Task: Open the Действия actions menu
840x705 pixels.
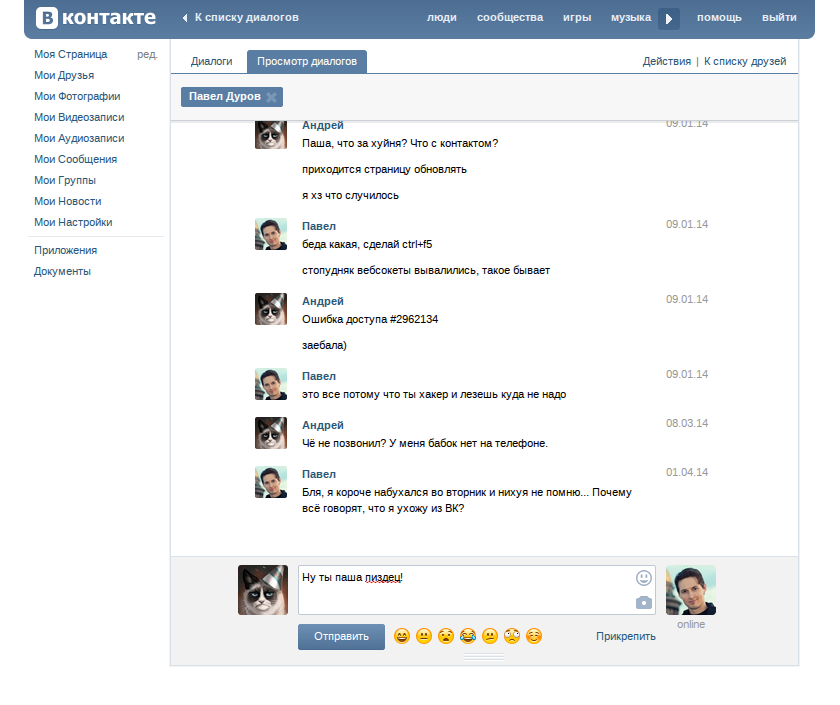Action: (666, 62)
